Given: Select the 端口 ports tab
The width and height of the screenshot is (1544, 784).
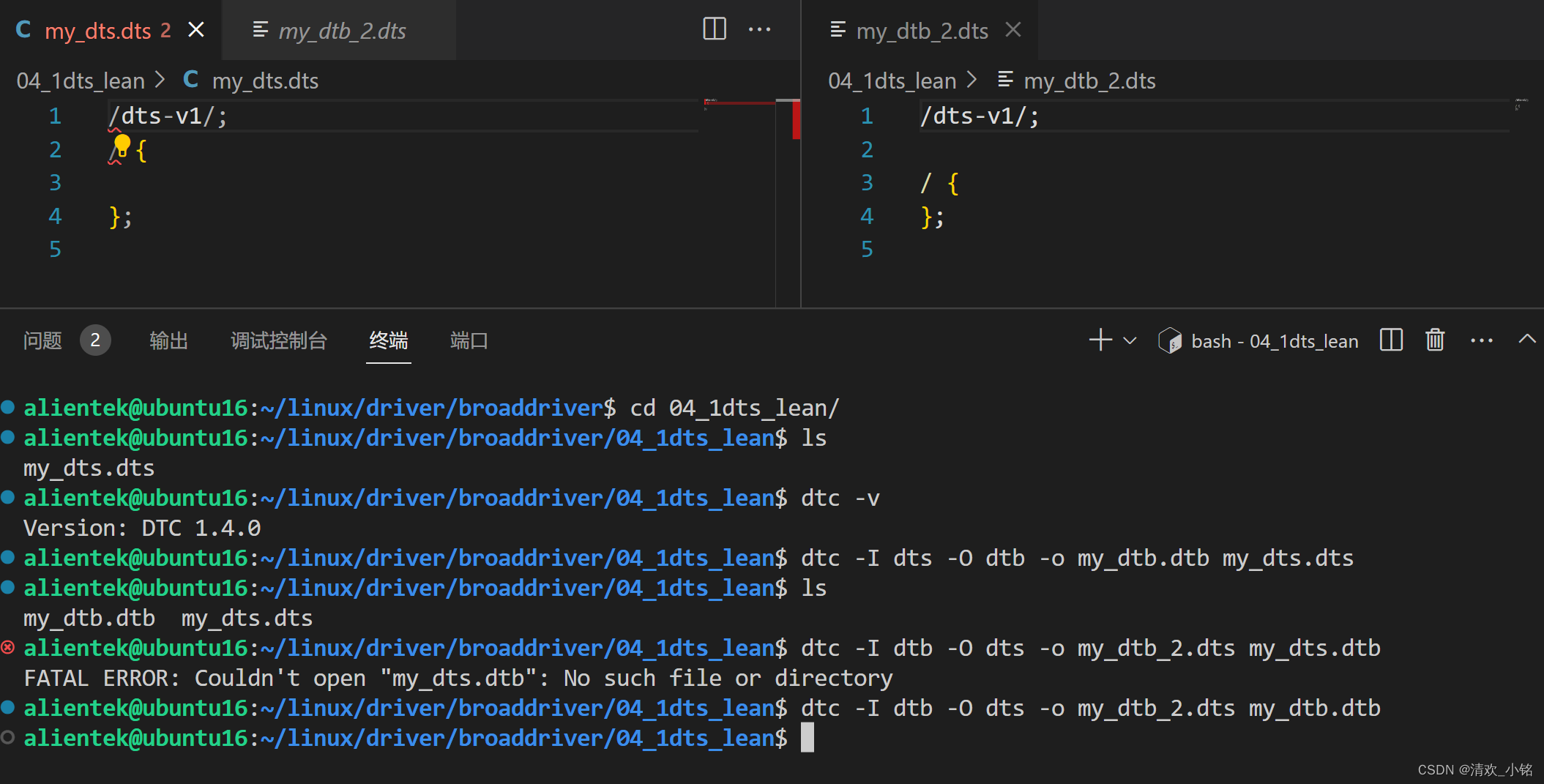Looking at the screenshot, I should click(469, 340).
